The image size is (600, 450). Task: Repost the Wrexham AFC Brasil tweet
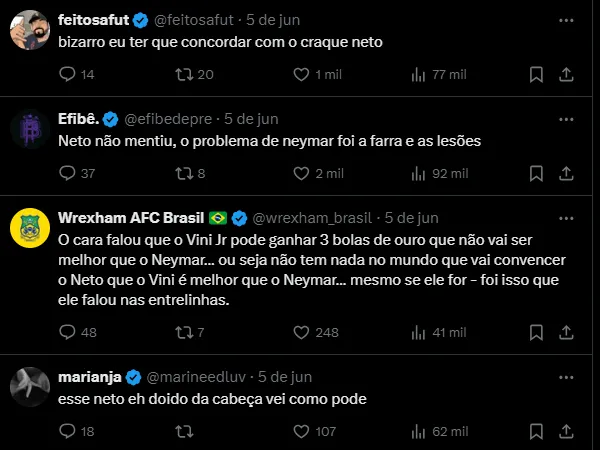(183, 332)
